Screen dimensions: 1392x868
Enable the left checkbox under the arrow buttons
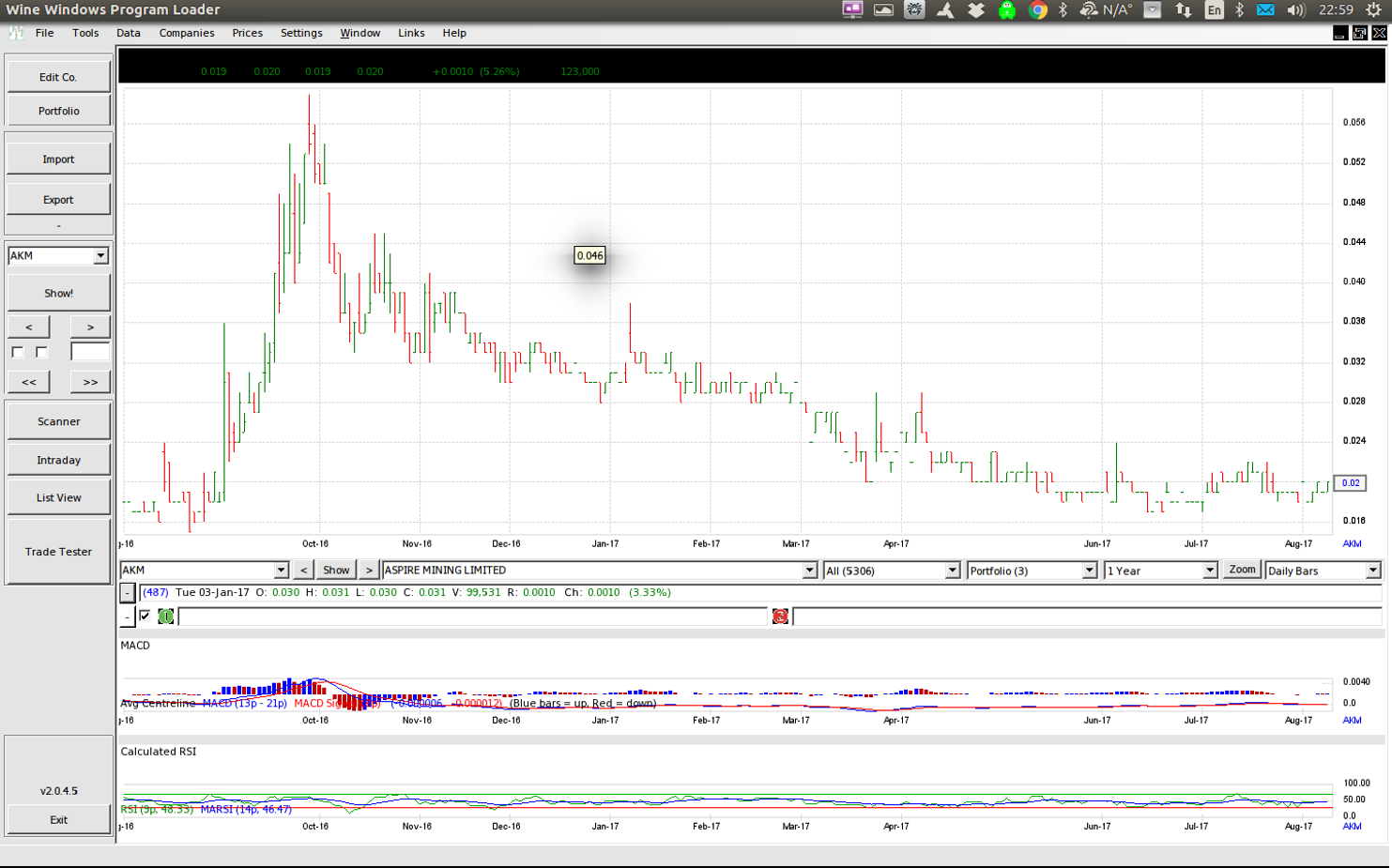tap(16, 354)
